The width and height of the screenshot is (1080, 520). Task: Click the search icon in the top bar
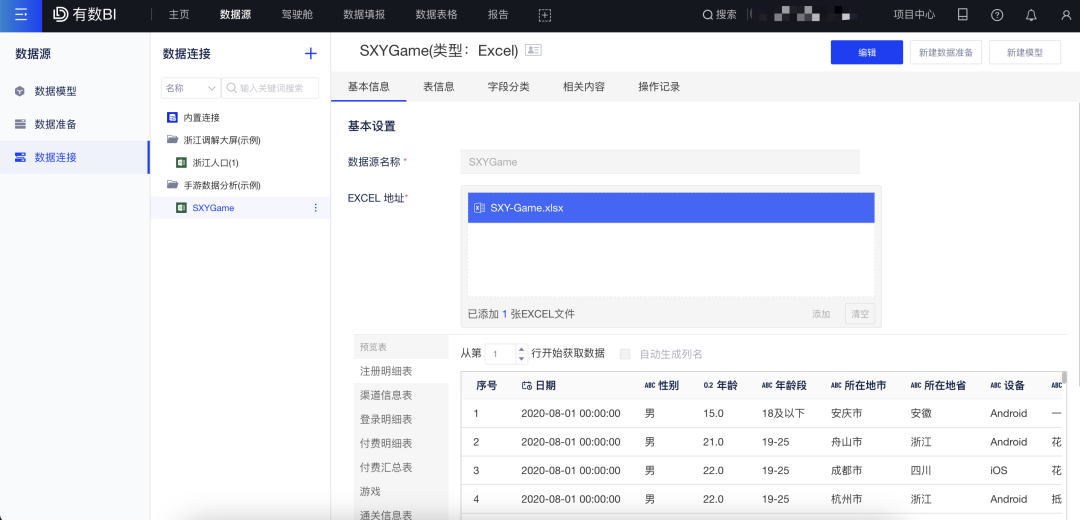[x=708, y=15]
